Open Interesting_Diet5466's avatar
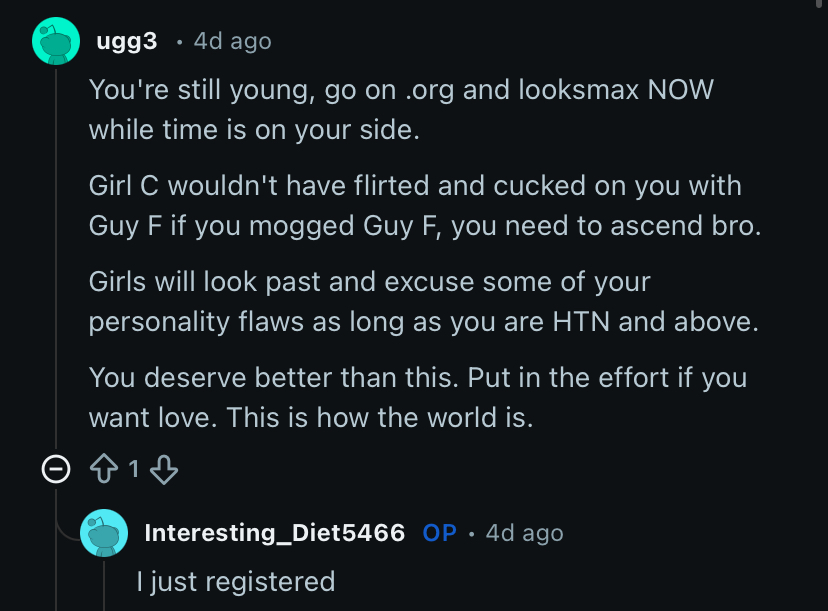Image resolution: width=828 pixels, height=611 pixels. pyautogui.click(x=104, y=533)
